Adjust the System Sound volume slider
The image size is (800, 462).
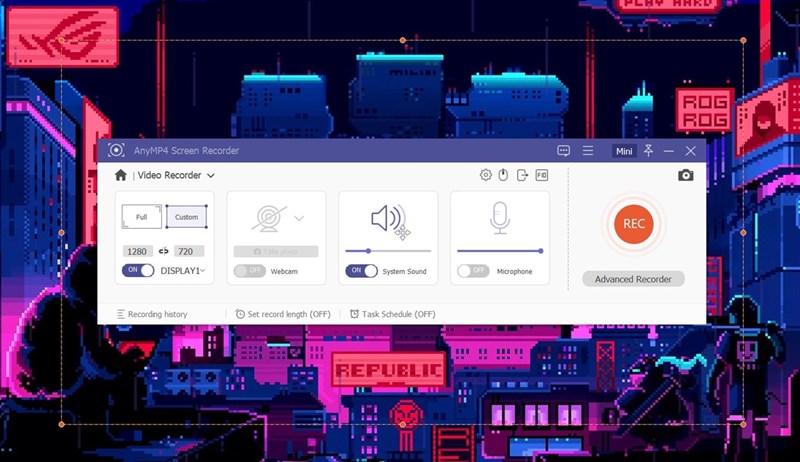coord(388,251)
